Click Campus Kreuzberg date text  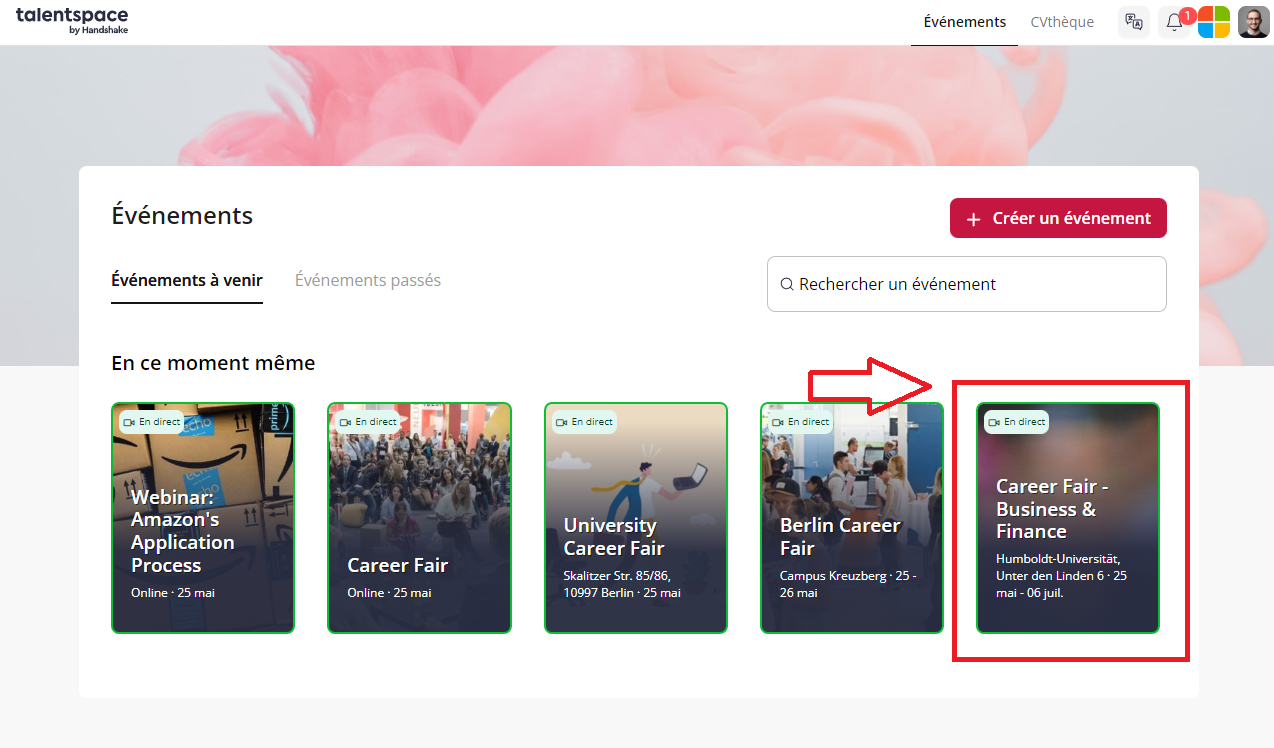(848, 585)
